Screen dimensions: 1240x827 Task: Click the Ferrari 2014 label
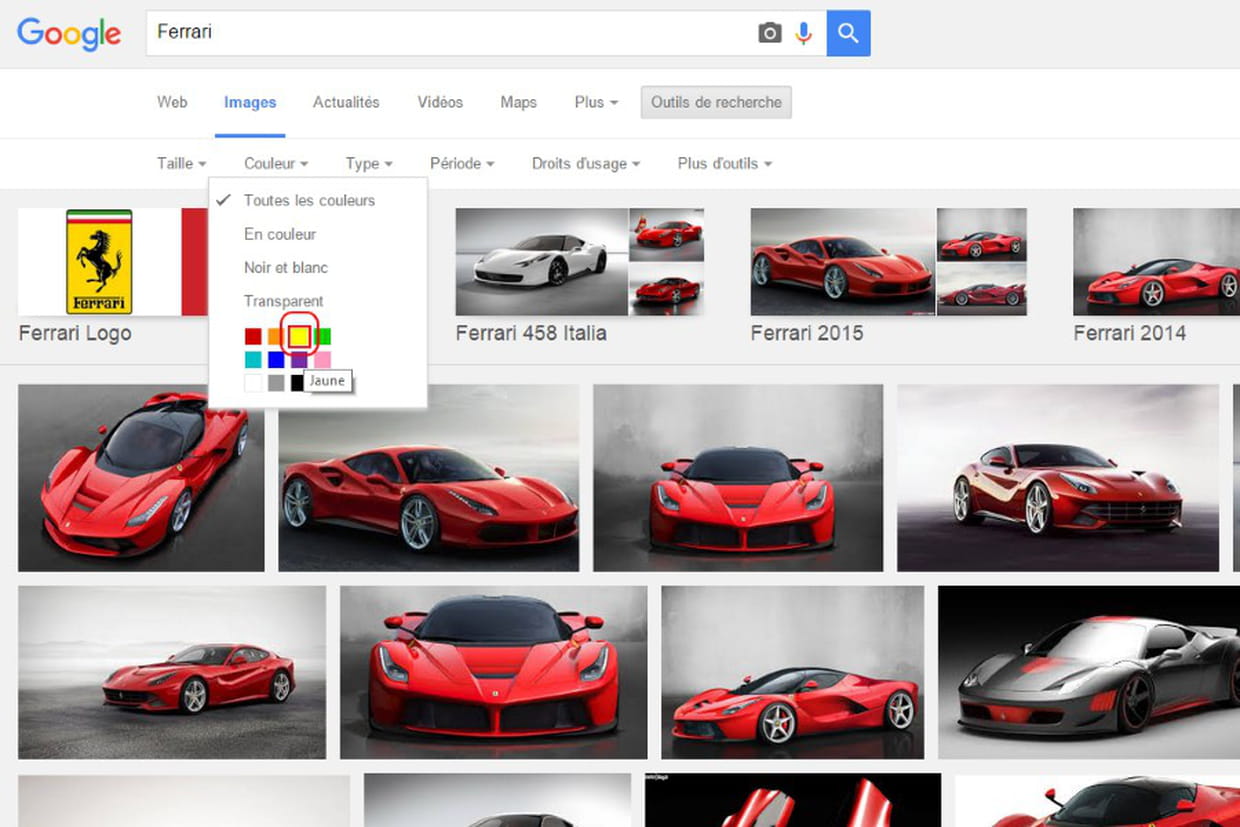tap(1130, 333)
